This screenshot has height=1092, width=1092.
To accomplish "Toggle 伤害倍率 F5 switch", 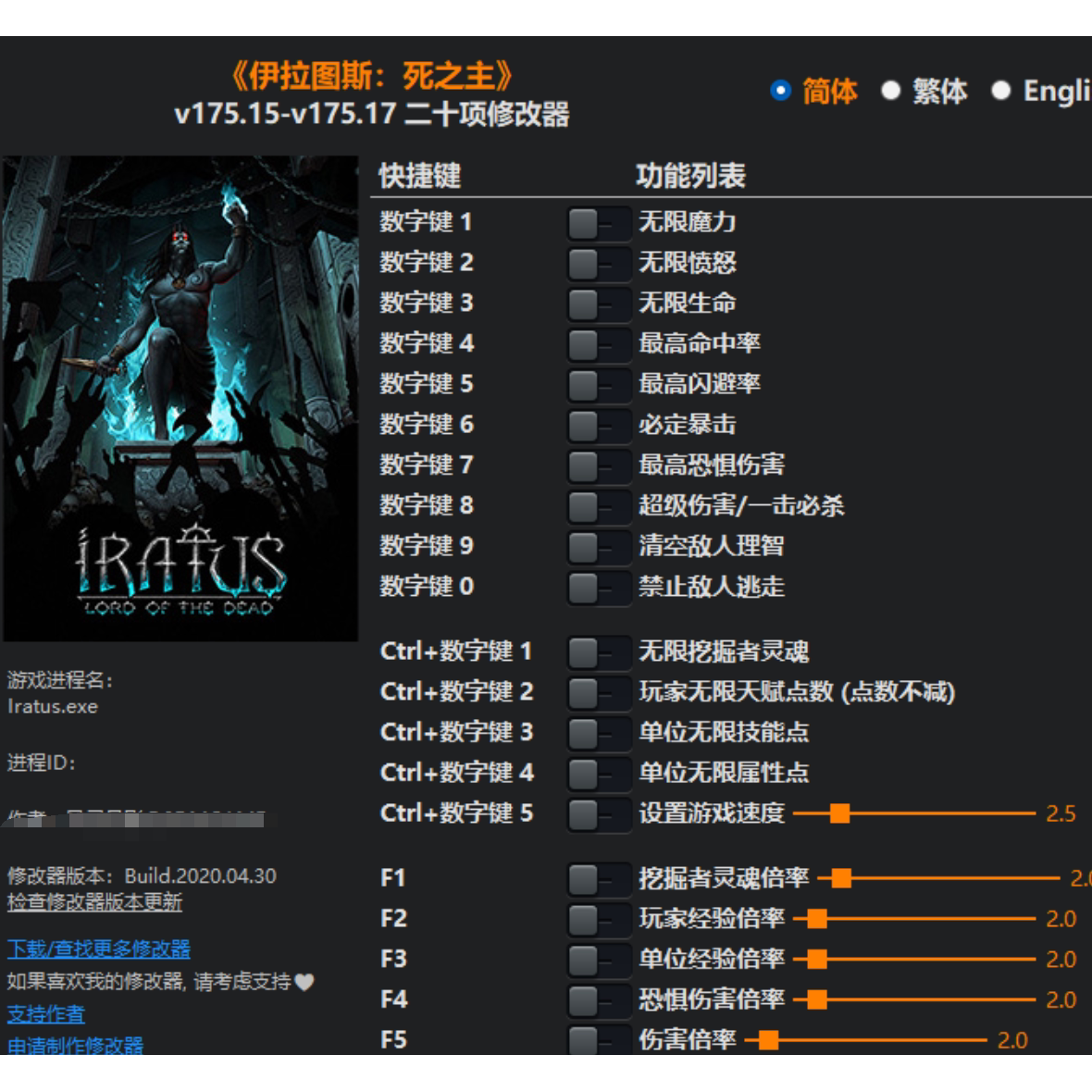I will click(x=599, y=1040).
